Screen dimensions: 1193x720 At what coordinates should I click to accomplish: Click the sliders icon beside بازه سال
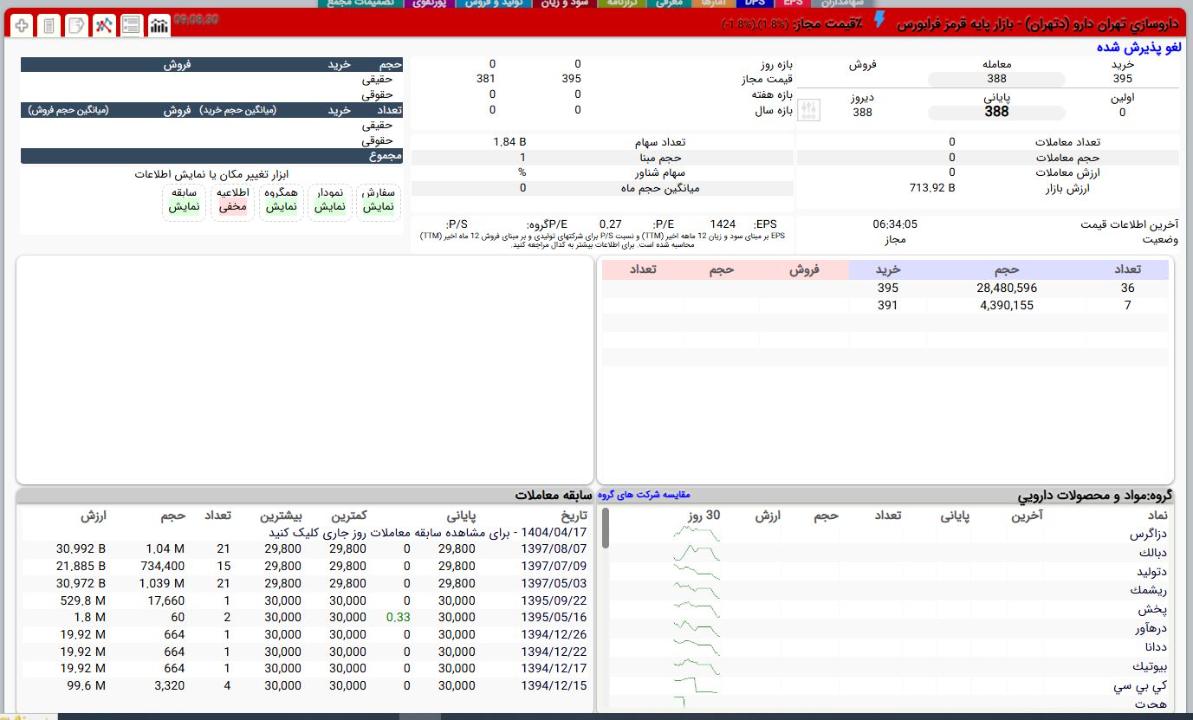tap(811, 111)
